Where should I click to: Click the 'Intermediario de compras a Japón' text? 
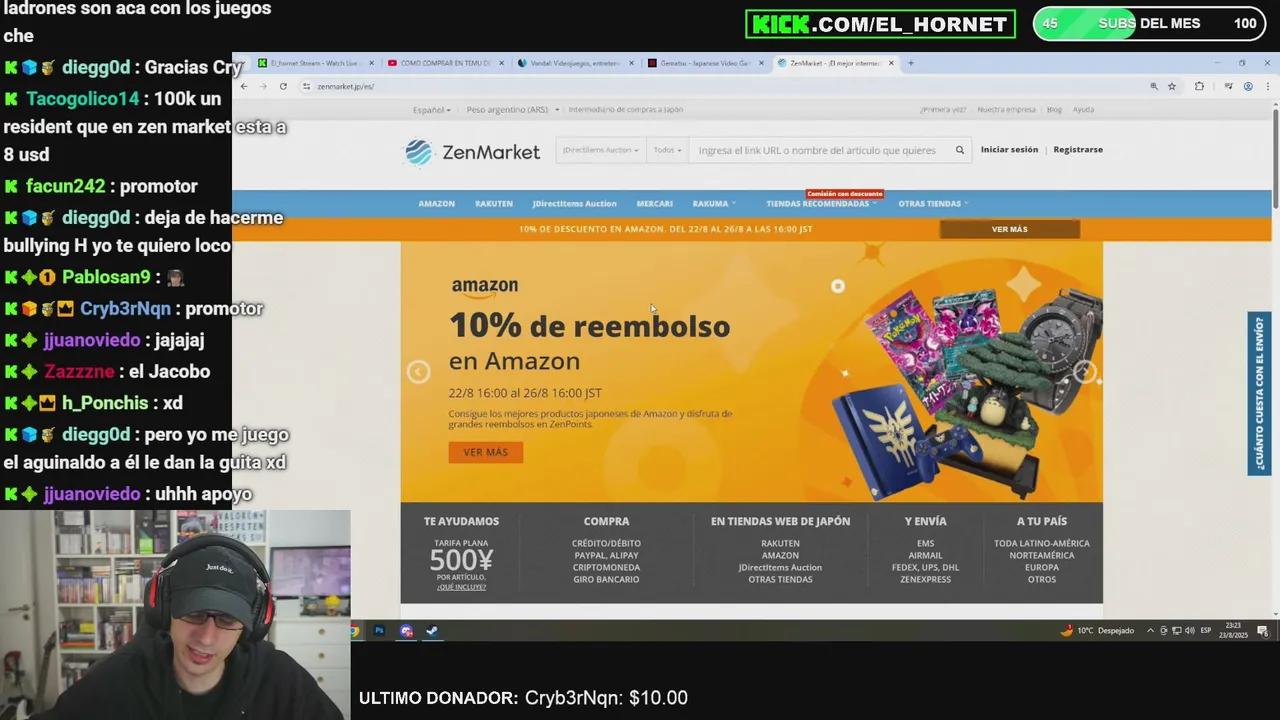click(625, 110)
